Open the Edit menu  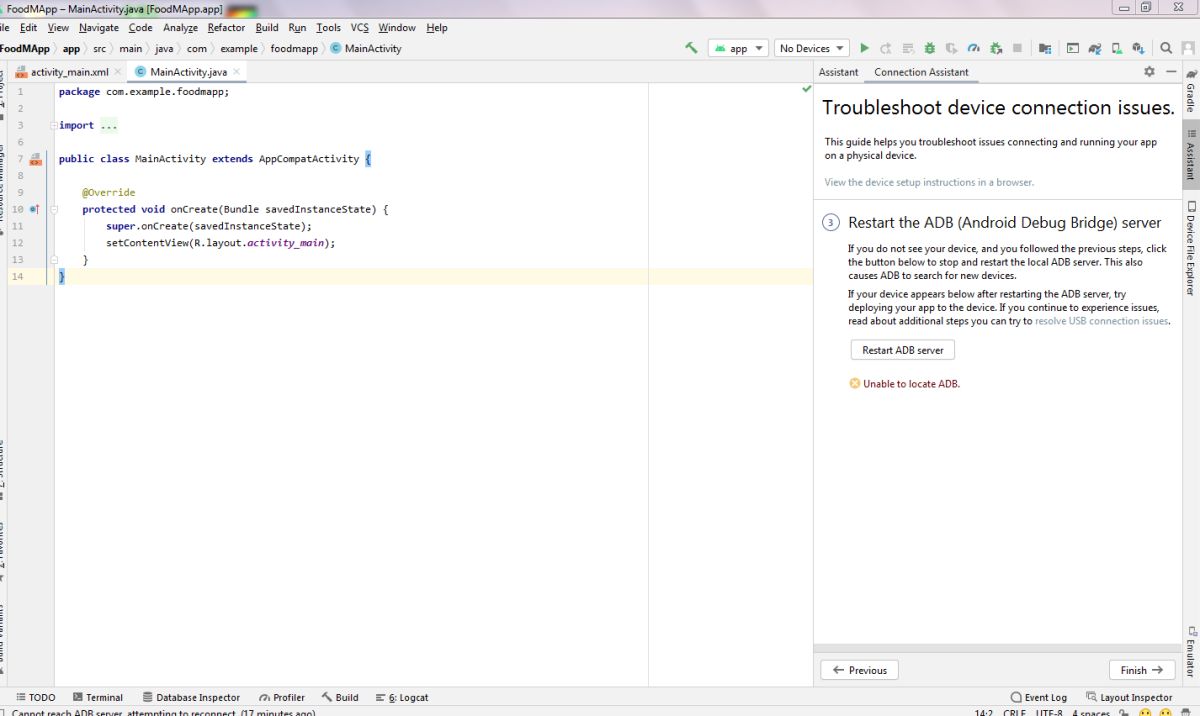28,28
